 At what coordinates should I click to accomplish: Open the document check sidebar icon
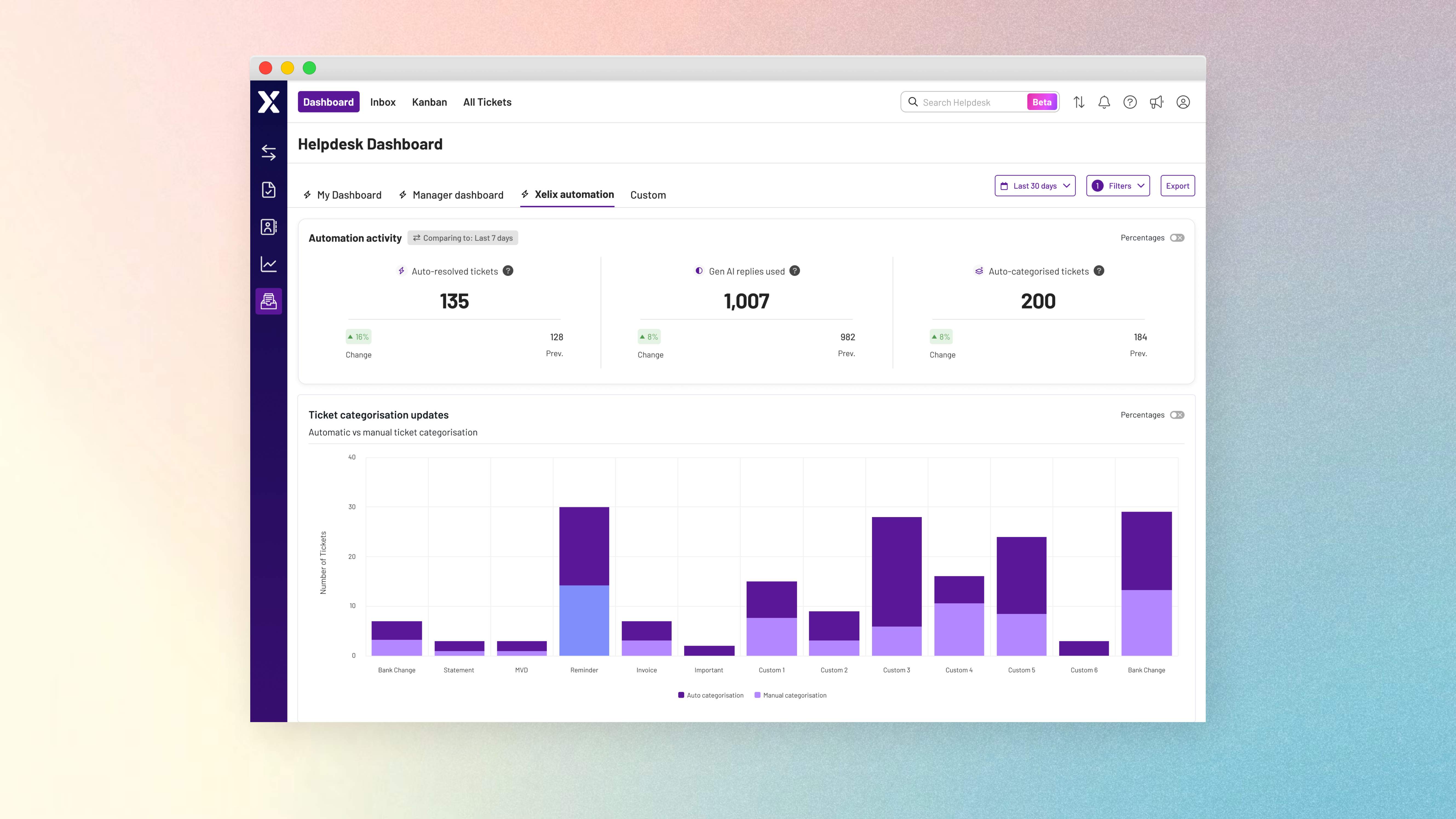tap(269, 189)
